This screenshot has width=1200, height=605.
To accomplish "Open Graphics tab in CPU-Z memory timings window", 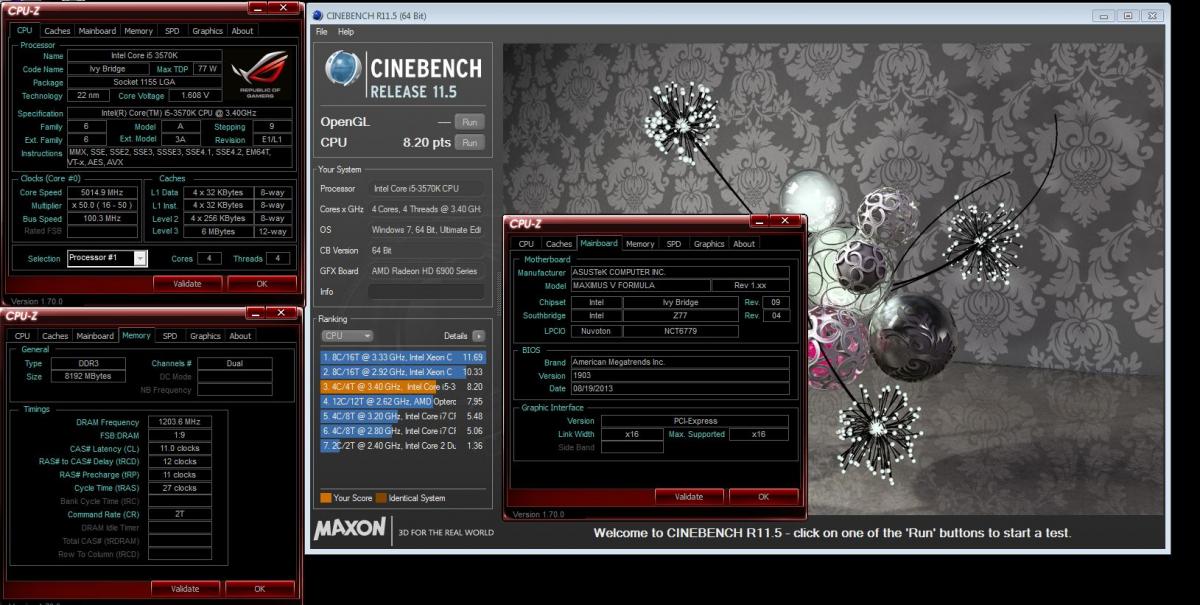I will (205, 336).
